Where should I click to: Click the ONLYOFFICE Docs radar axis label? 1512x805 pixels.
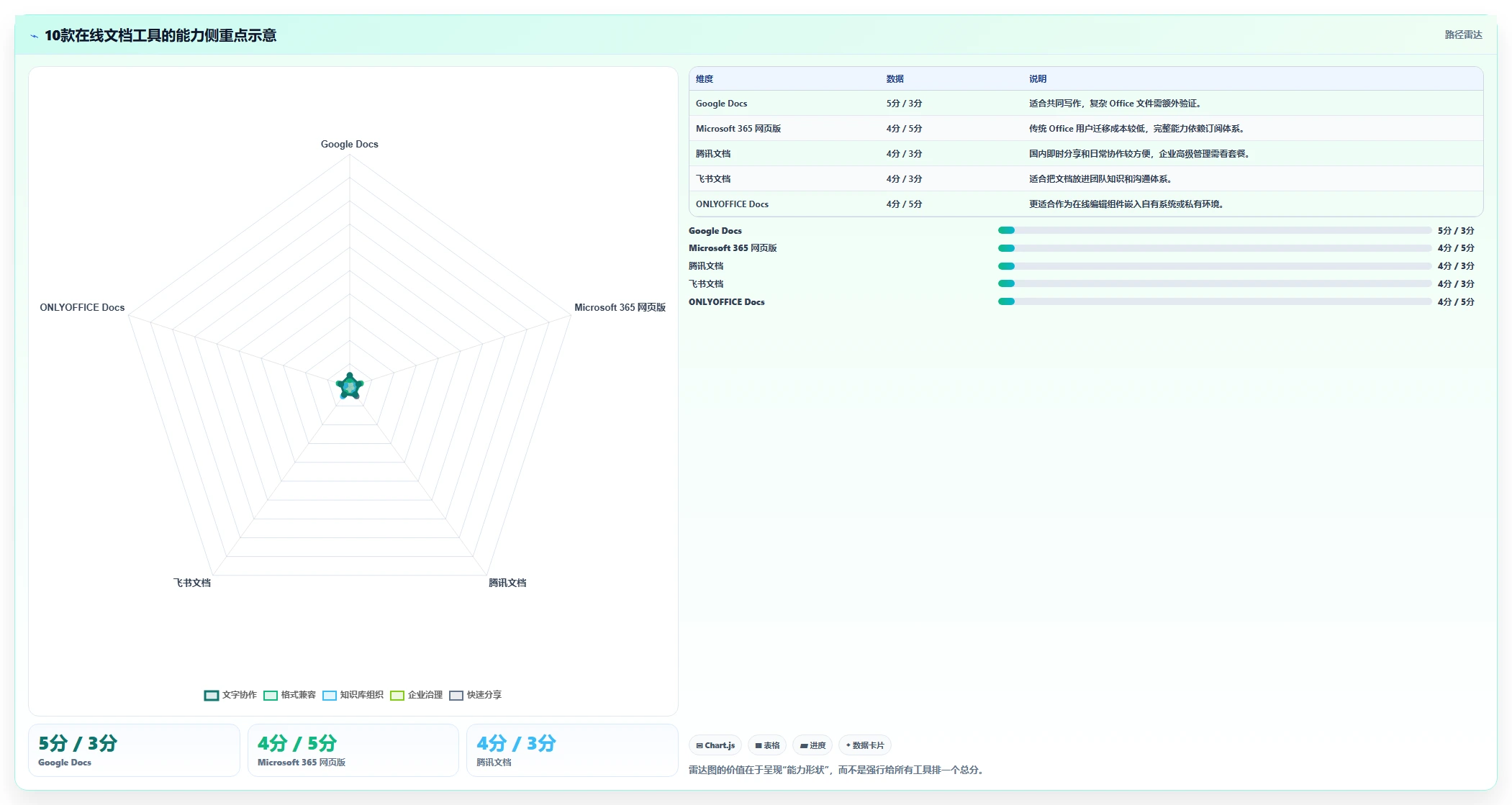click(82, 307)
